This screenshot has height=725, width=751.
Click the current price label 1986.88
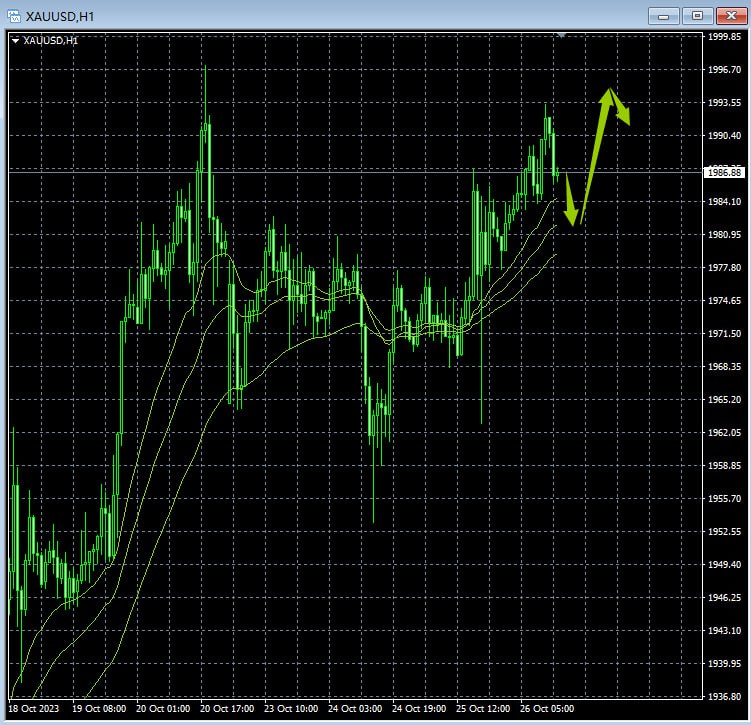pyautogui.click(x=723, y=172)
